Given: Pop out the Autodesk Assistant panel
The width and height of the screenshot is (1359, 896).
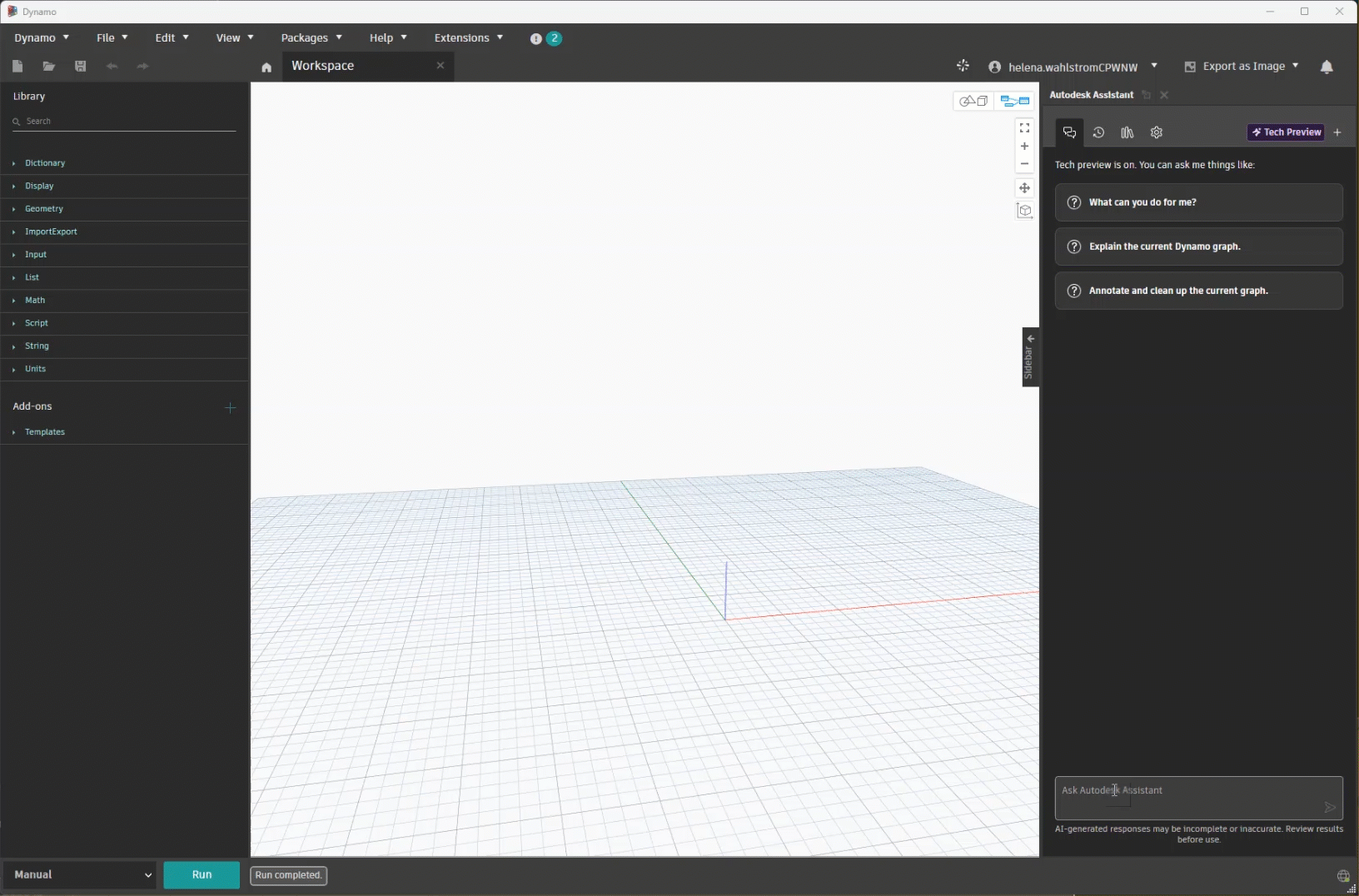Looking at the screenshot, I should click(1147, 95).
